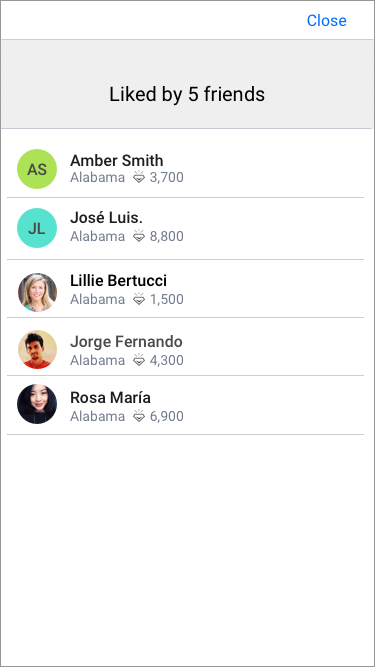This screenshot has width=375, height=667.
Task: Click the Liked by 5 friends header
Action: pyautogui.click(x=187, y=94)
